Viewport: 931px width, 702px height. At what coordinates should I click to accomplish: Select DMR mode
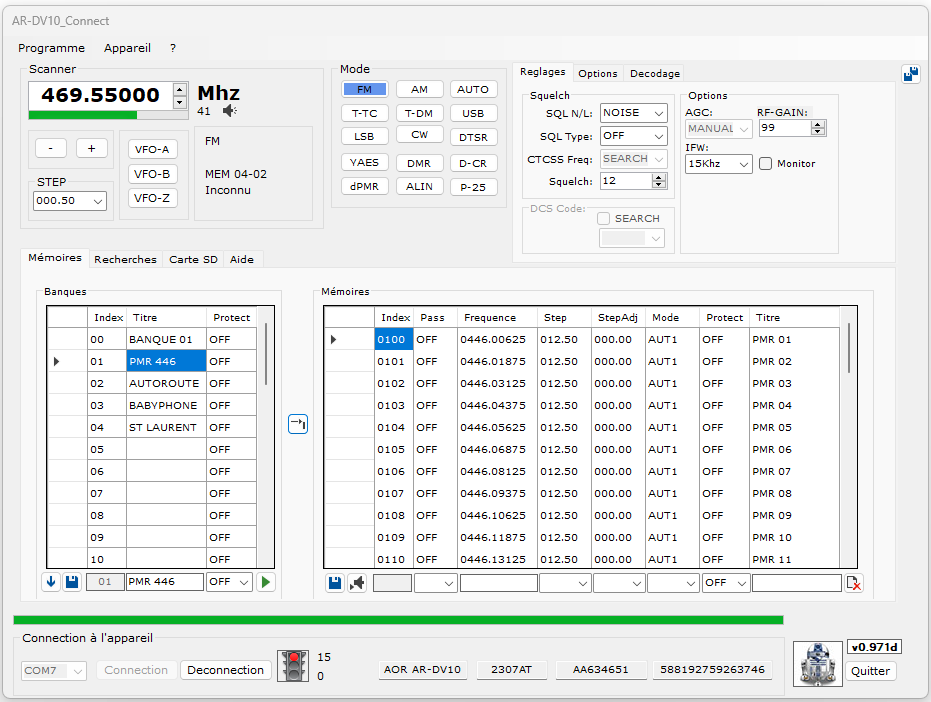(x=419, y=163)
